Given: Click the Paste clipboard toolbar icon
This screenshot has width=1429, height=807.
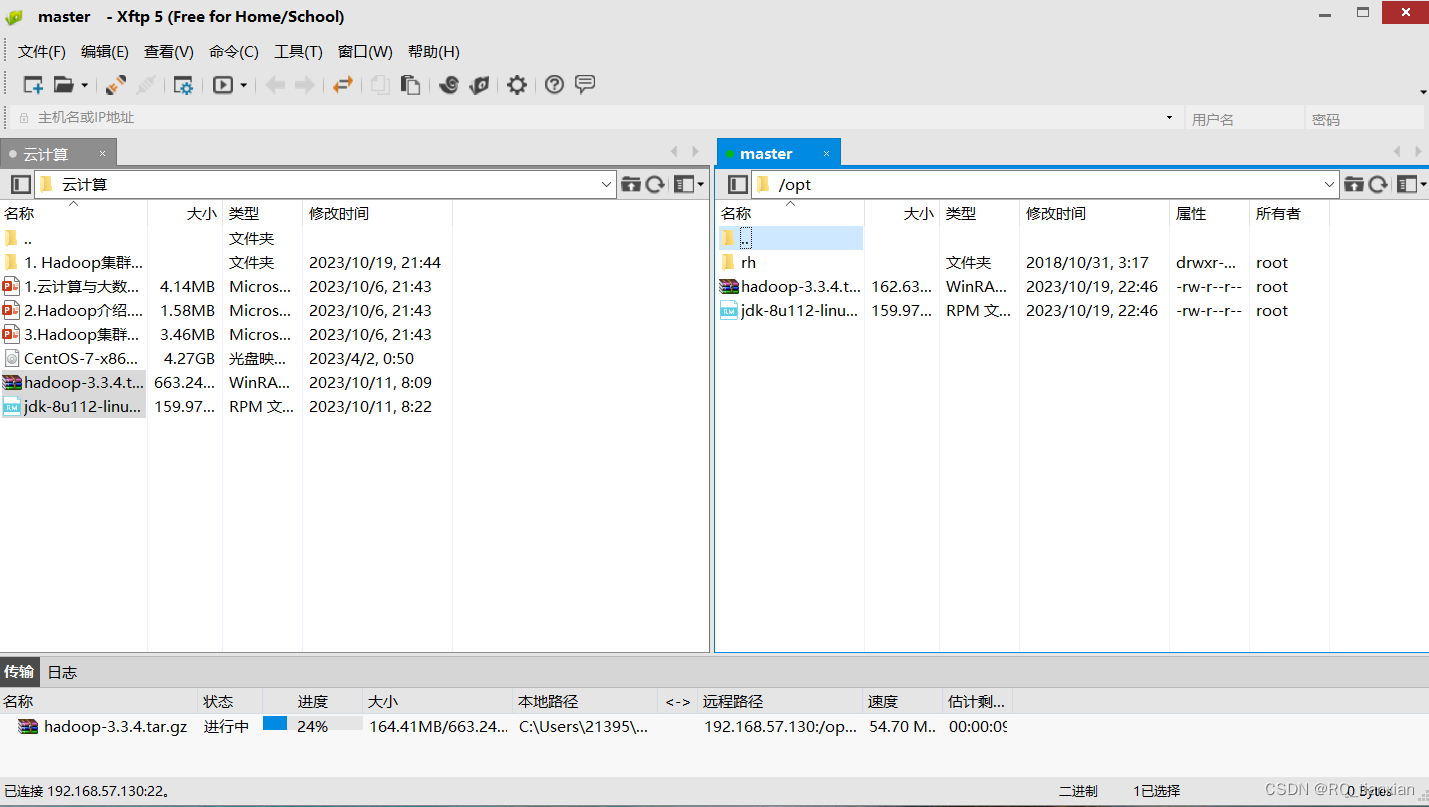Looking at the screenshot, I should (x=410, y=85).
